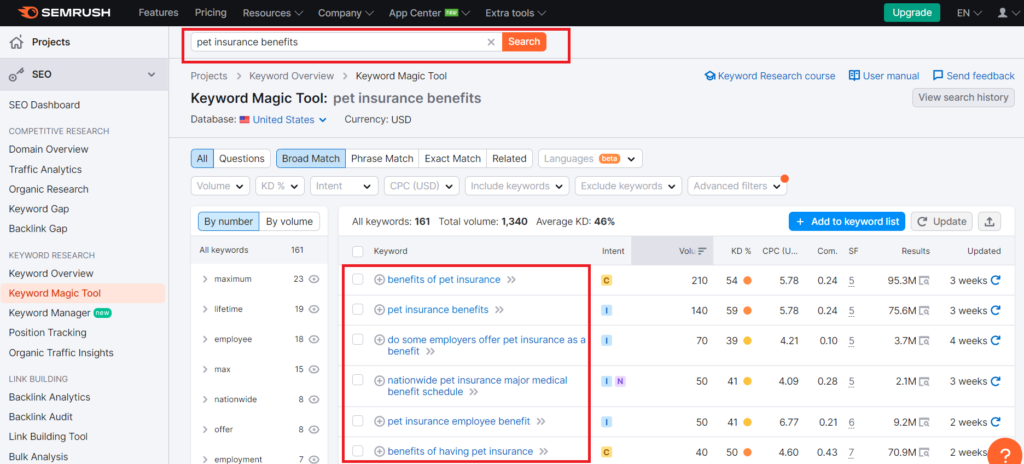Open double-arrow next to 'pet insurance employee benefit'
Viewport: 1024px width, 464px height.
pos(541,422)
